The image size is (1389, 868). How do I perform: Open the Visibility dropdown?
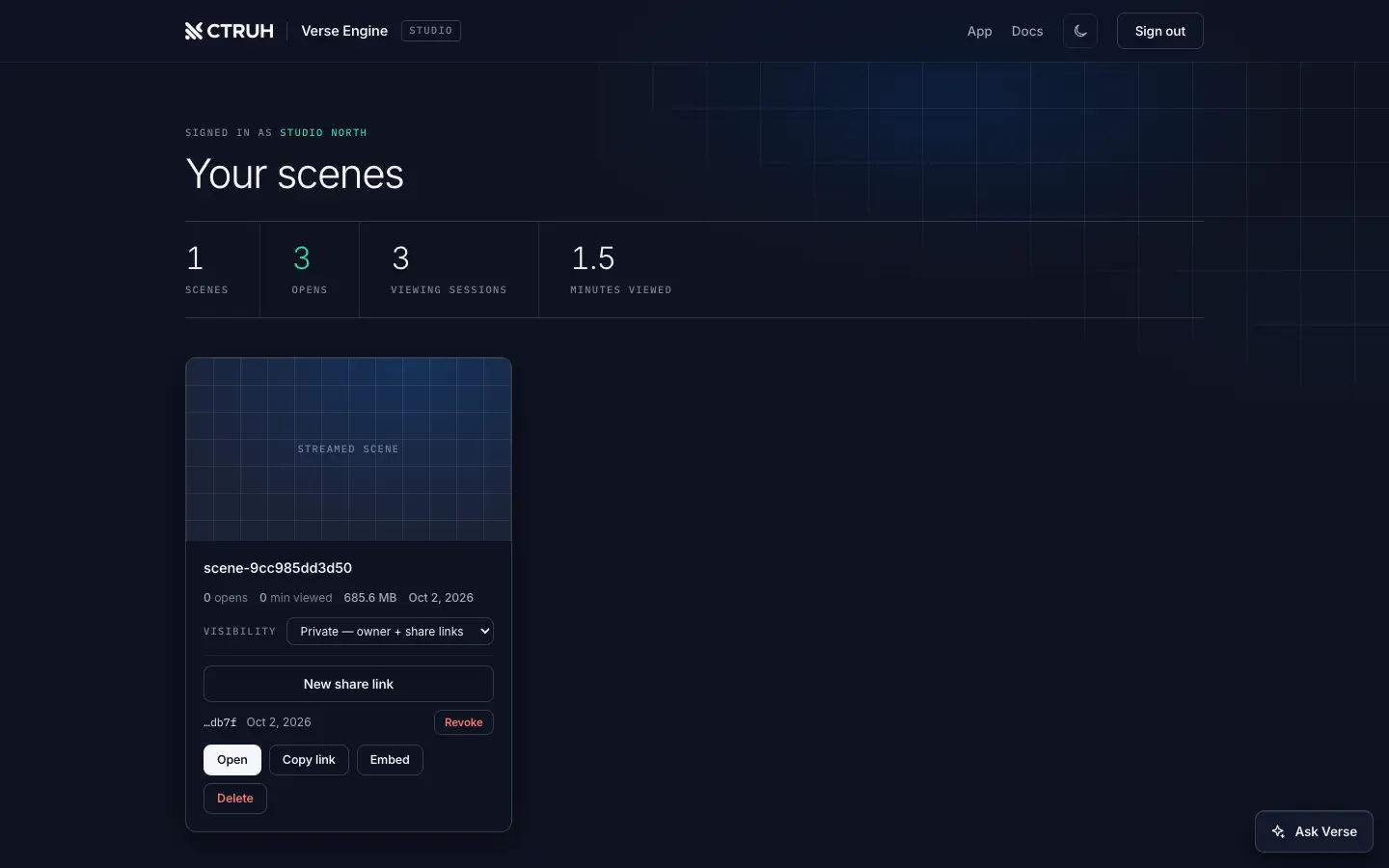click(x=390, y=632)
